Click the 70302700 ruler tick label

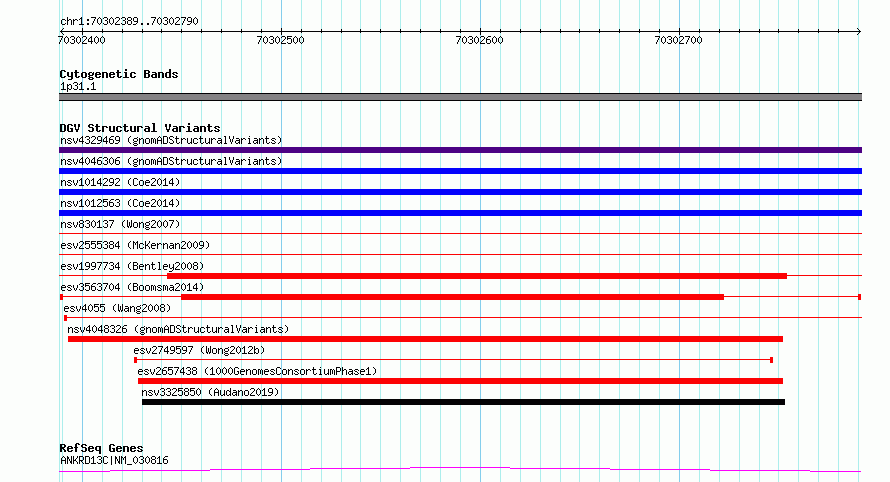[x=678, y=40]
